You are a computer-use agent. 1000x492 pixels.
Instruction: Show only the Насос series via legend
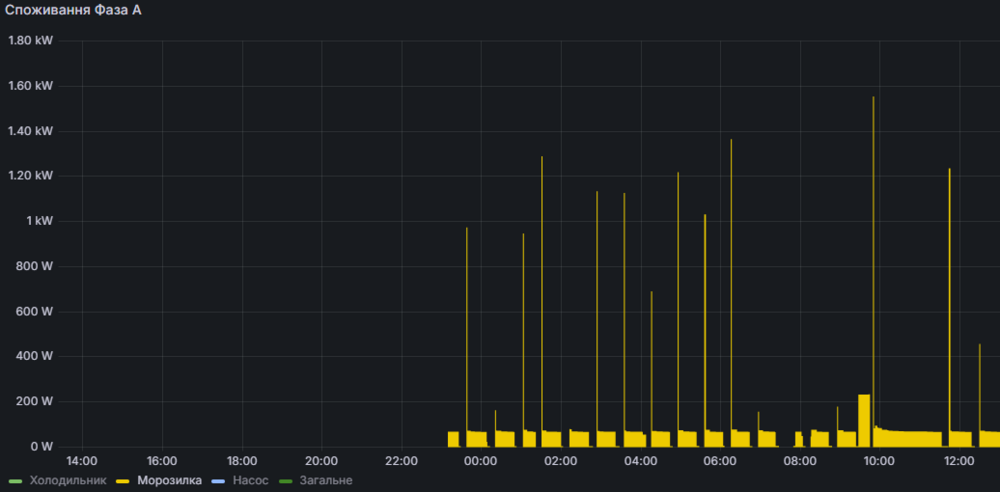point(250,481)
